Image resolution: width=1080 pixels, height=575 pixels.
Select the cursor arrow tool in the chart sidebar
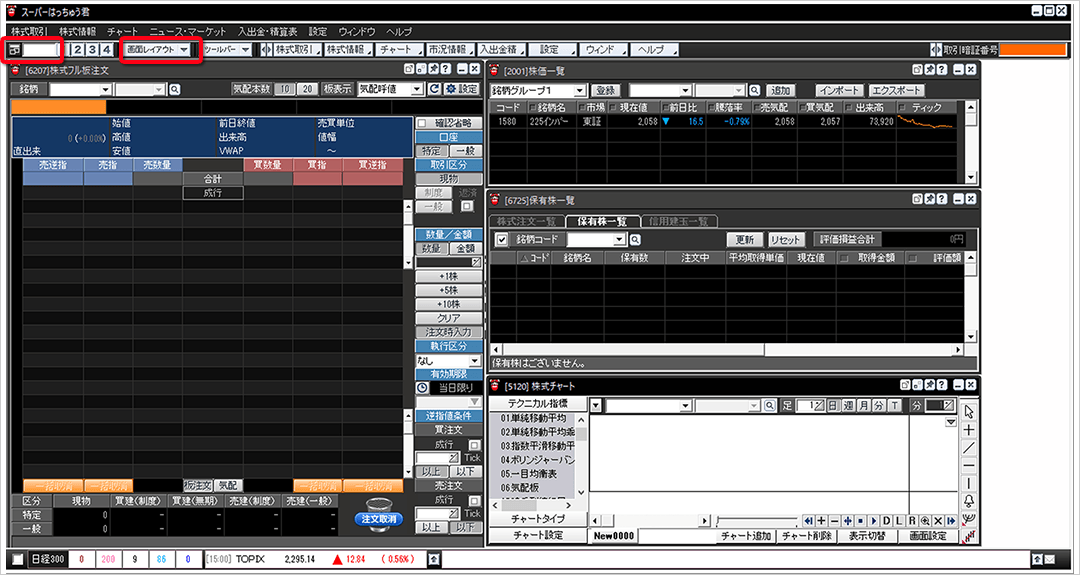[x=968, y=411]
